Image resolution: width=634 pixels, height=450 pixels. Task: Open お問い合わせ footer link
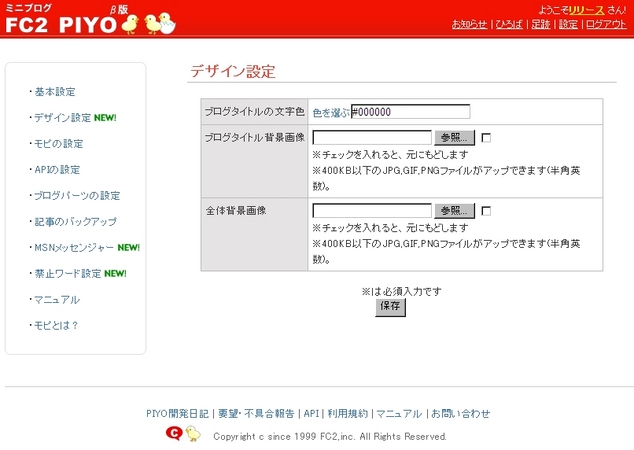(x=461, y=414)
